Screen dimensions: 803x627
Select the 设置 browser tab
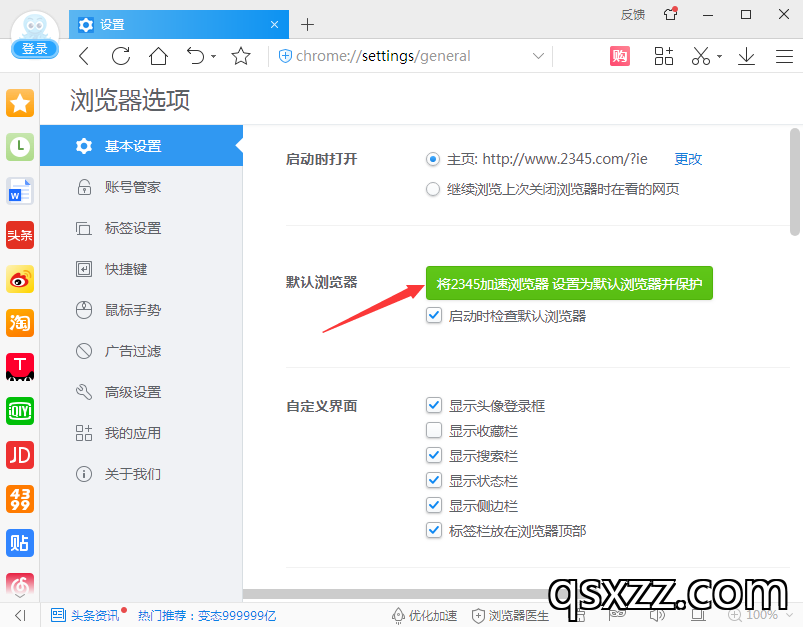click(x=179, y=24)
